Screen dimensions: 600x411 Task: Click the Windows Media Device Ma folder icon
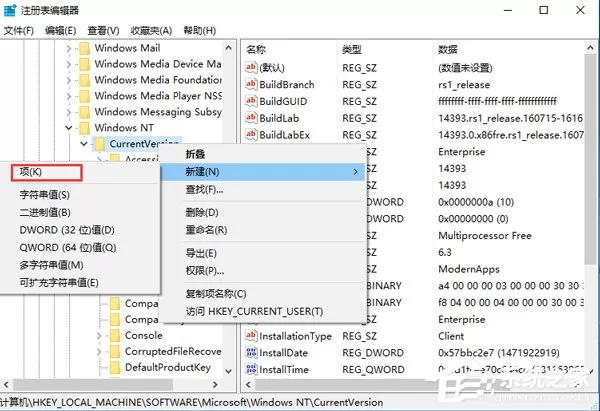tap(85, 64)
